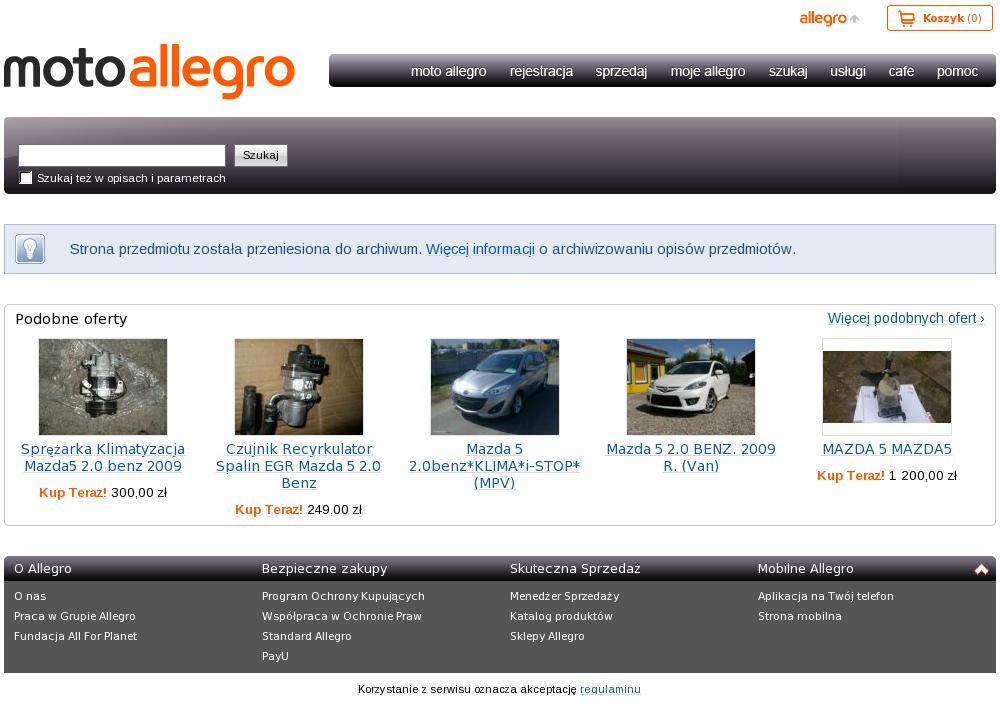
Task: Open the PayU footer link
Action: point(275,655)
